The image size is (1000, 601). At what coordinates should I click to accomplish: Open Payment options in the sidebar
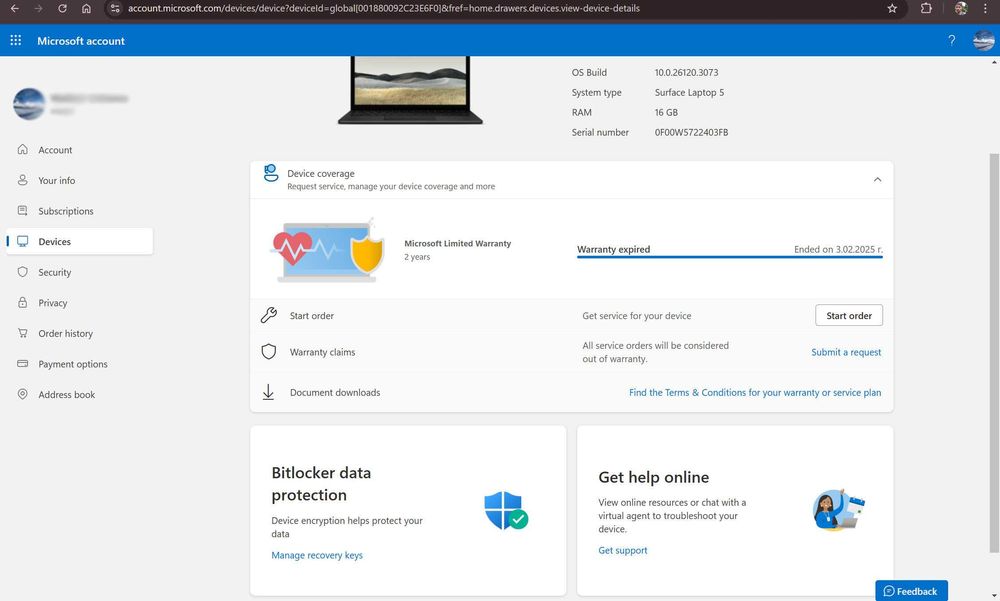[80, 364]
